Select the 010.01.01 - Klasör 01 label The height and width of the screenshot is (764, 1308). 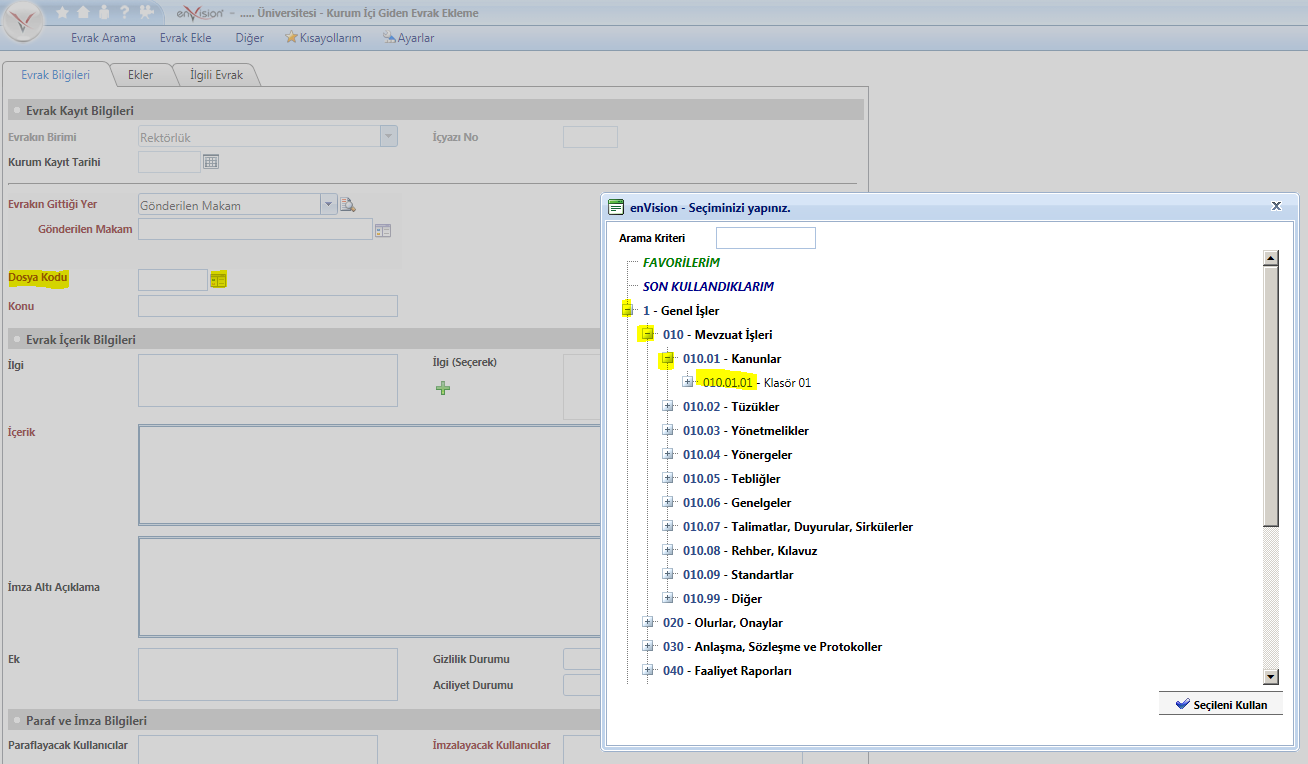[757, 382]
